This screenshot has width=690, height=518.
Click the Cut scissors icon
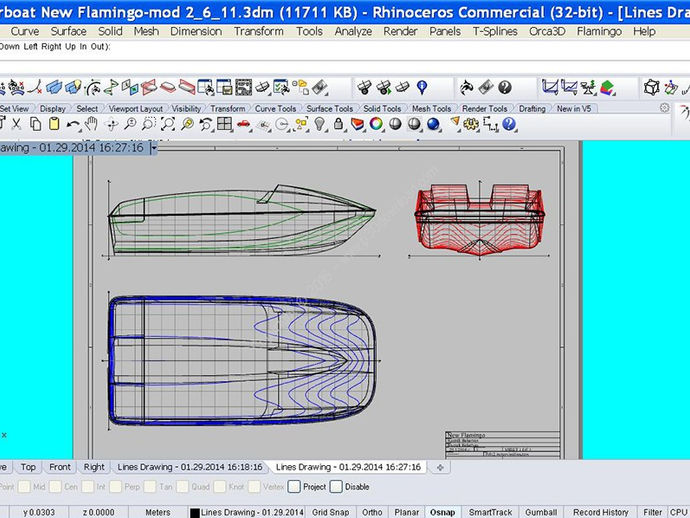[x=16, y=124]
